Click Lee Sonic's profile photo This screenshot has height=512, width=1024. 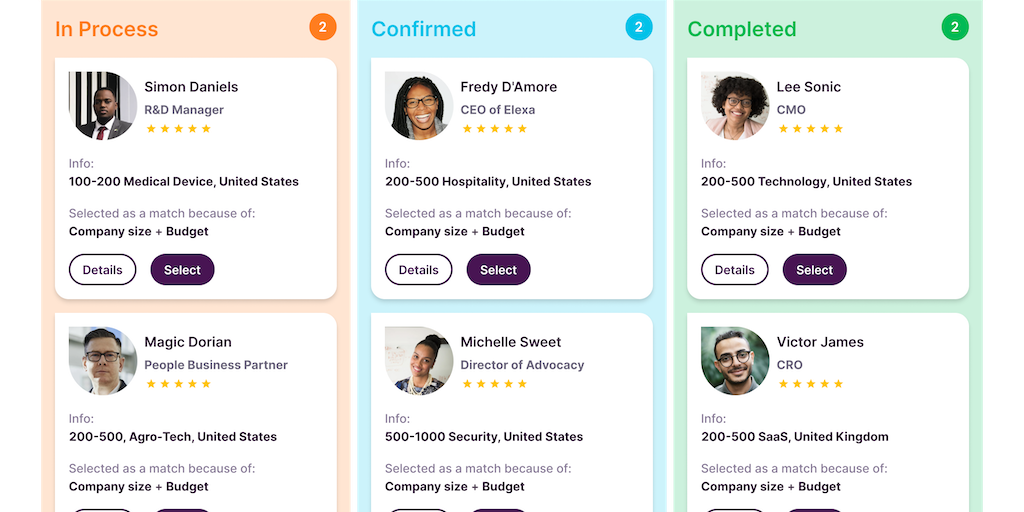735,106
